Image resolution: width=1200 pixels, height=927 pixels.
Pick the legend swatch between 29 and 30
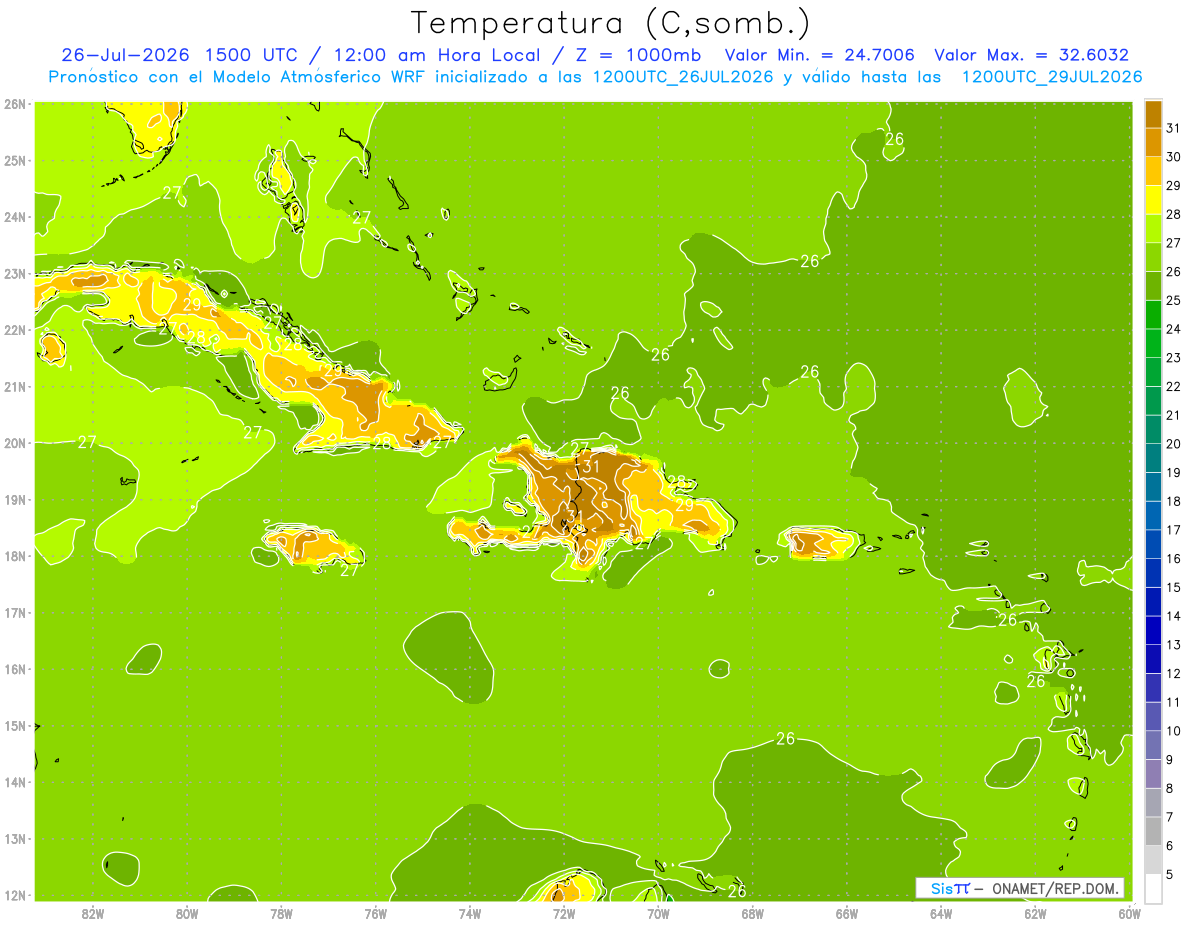(x=1153, y=172)
